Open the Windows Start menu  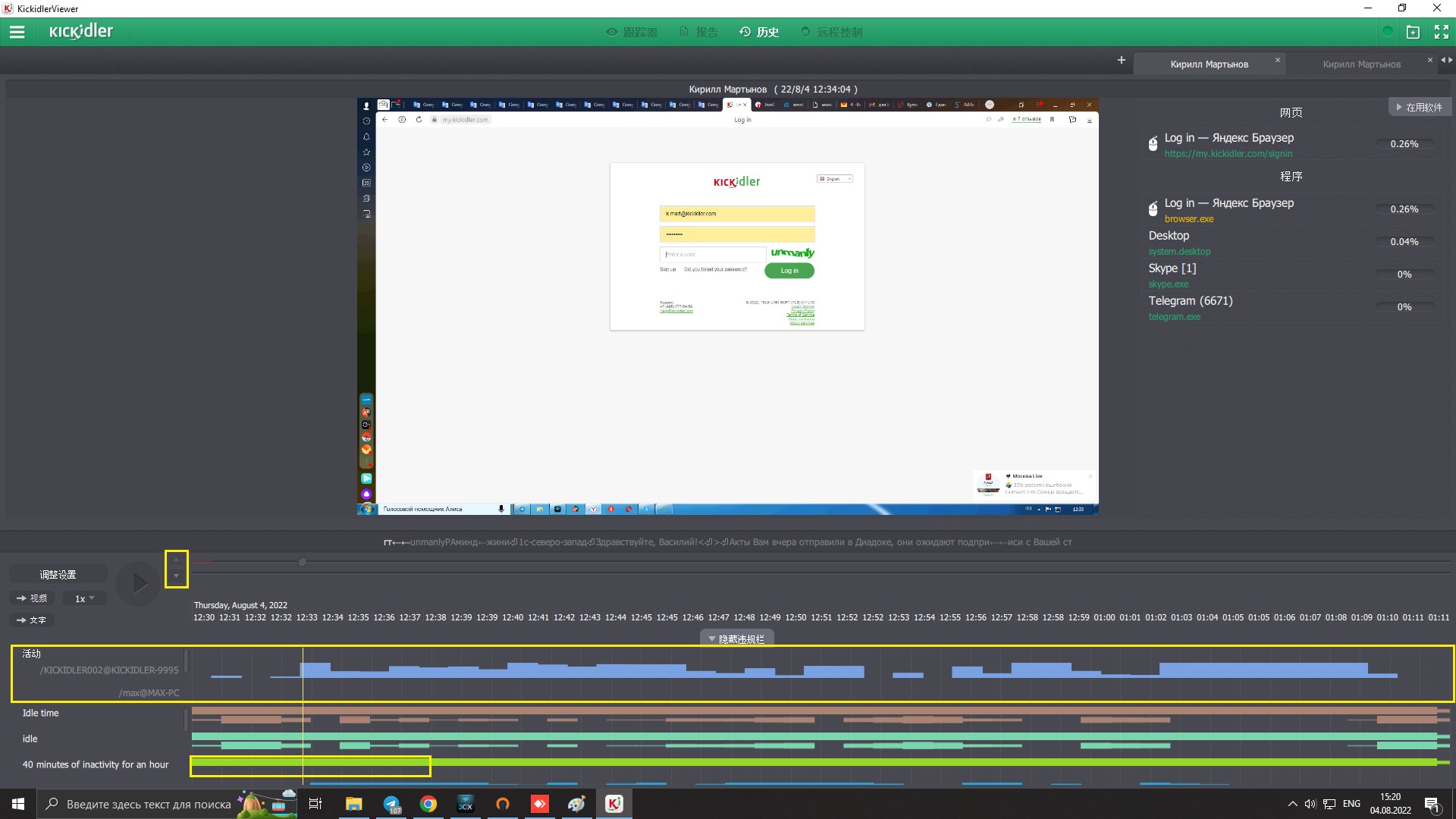coord(18,804)
